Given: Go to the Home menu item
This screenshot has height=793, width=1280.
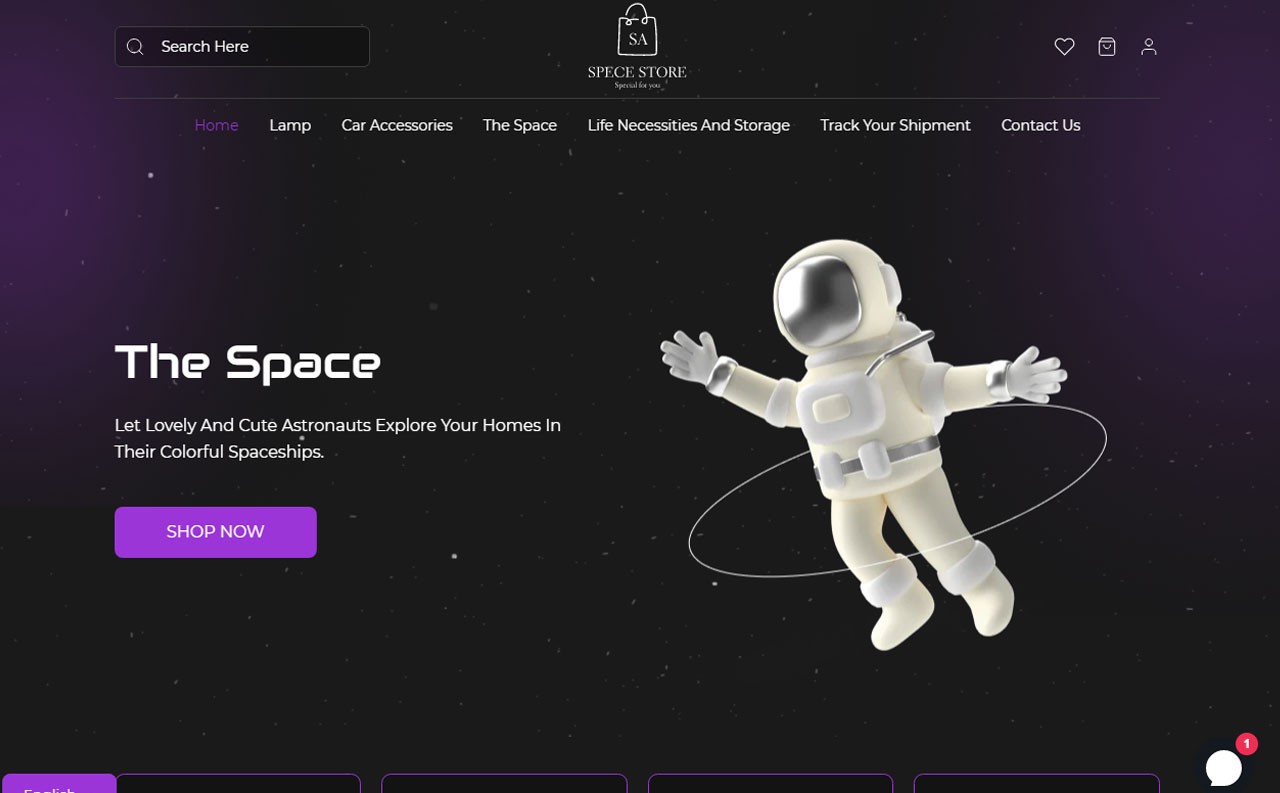Looking at the screenshot, I should (x=216, y=125).
